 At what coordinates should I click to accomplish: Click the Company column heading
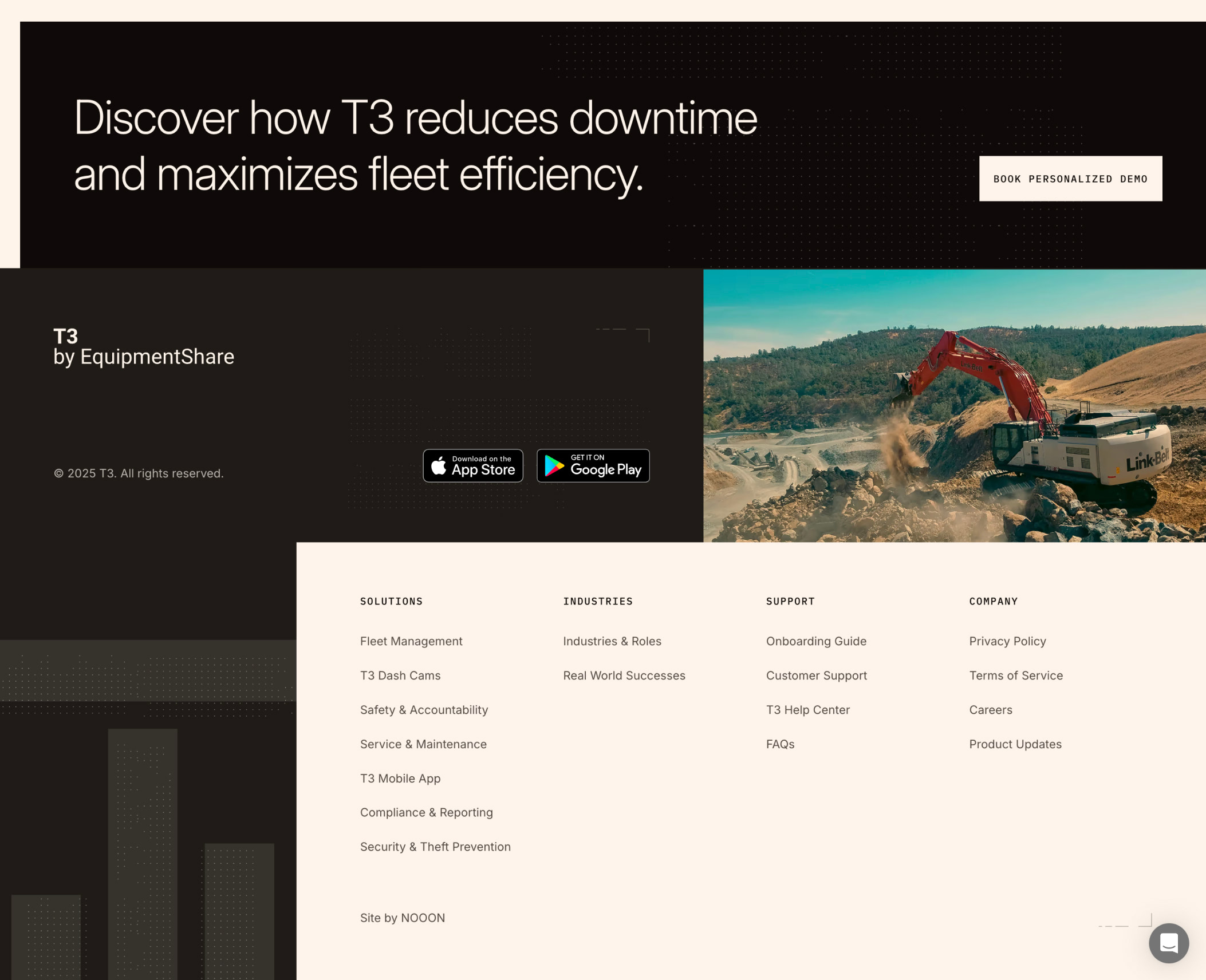993,601
